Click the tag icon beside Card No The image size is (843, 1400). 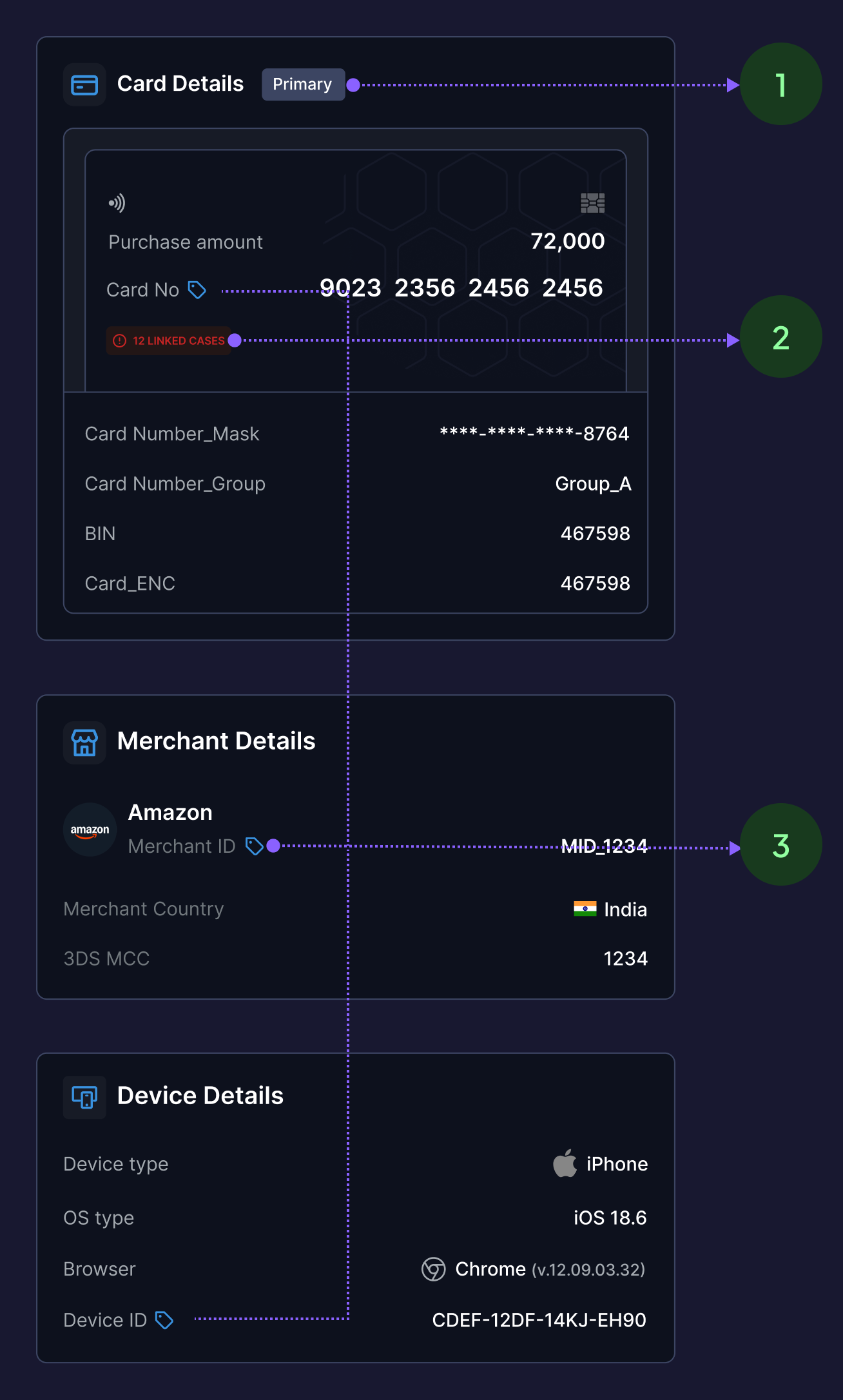point(197,290)
